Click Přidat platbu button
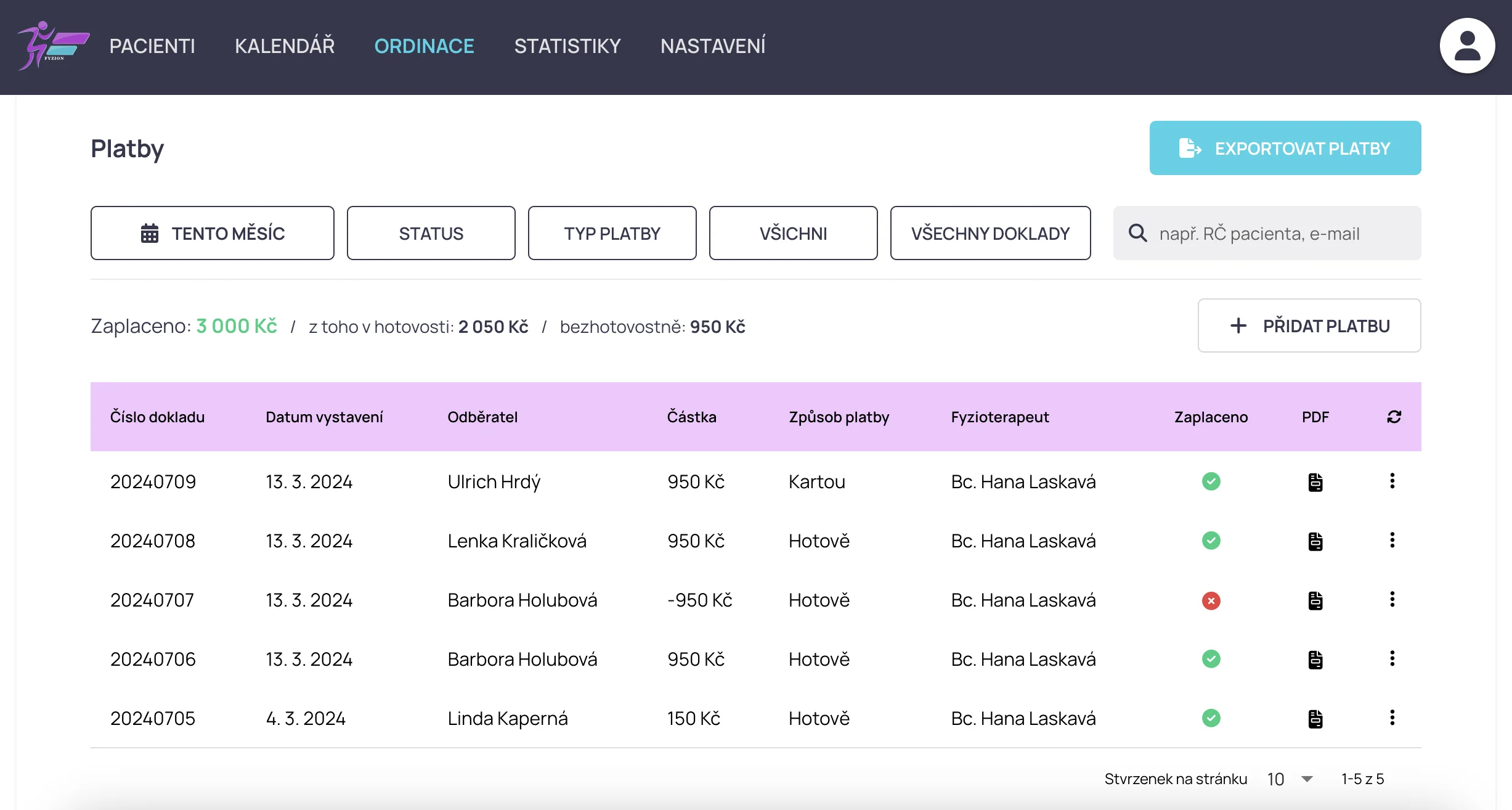Screen dimensions: 1512x810 [x=1309, y=325]
